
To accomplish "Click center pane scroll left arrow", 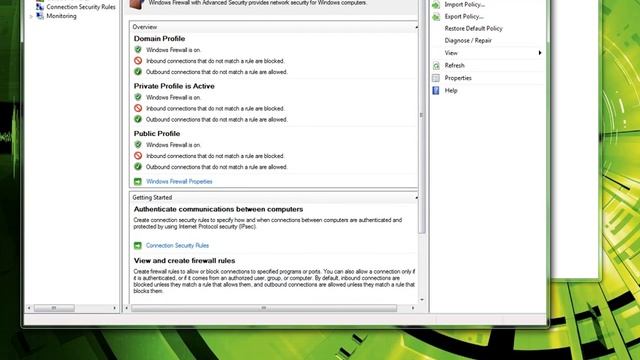I will [127, 308].
